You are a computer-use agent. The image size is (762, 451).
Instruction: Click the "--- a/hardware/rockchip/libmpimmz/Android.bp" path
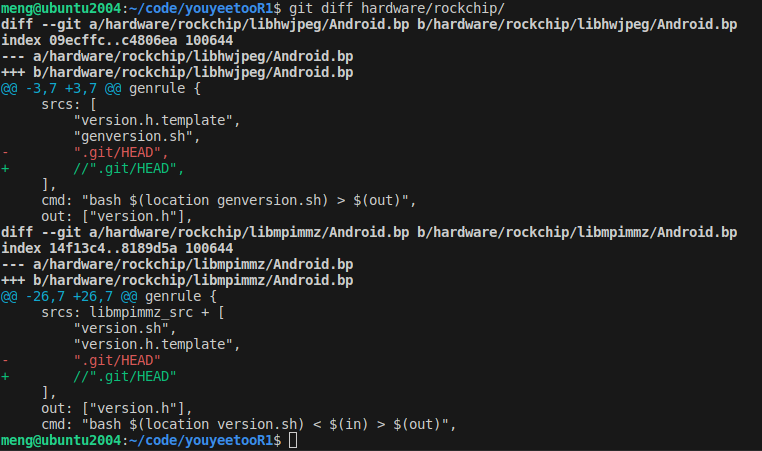coord(177,264)
